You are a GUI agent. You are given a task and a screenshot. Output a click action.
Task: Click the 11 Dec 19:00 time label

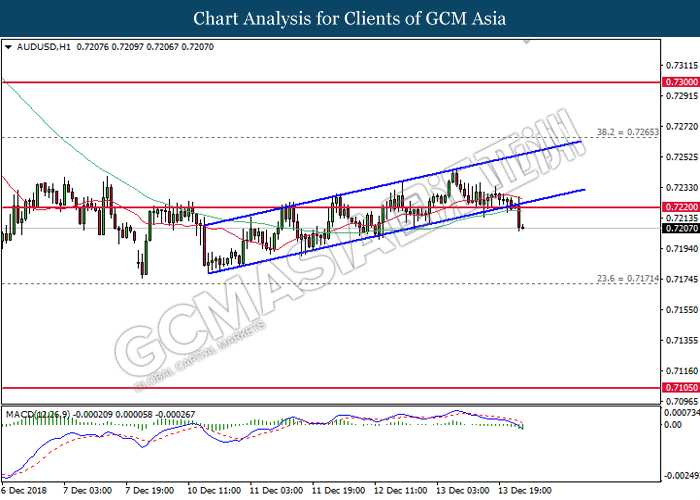pyautogui.click(x=338, y=491)
